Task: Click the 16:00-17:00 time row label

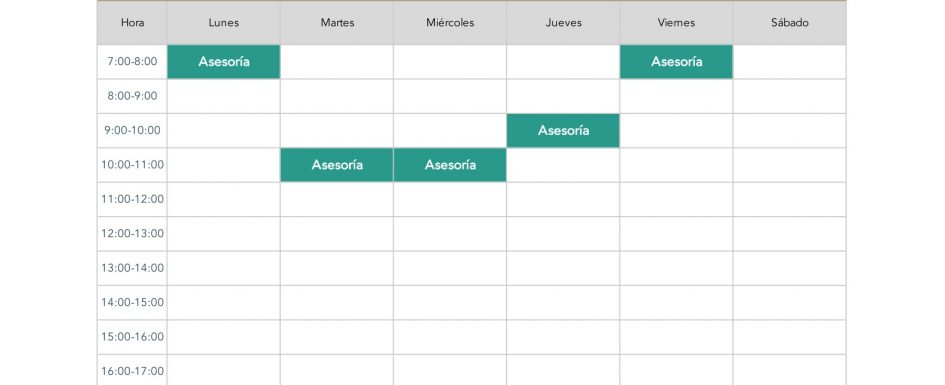Action: (132, 370)
